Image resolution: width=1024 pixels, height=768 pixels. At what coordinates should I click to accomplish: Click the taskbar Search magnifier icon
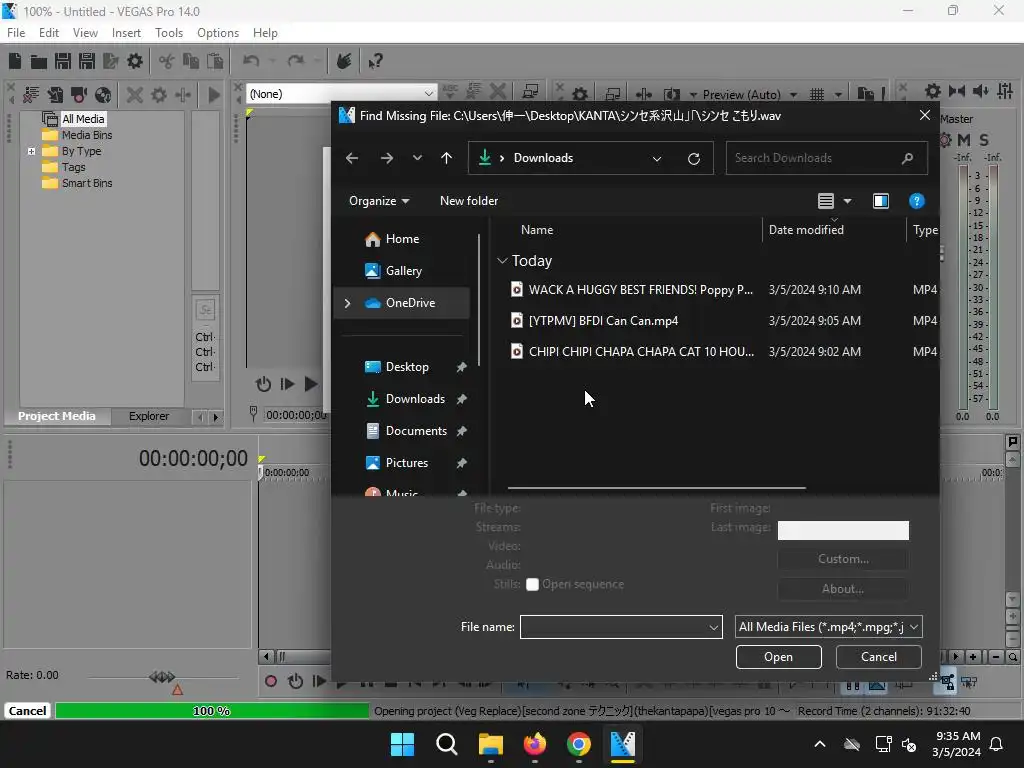447,744
